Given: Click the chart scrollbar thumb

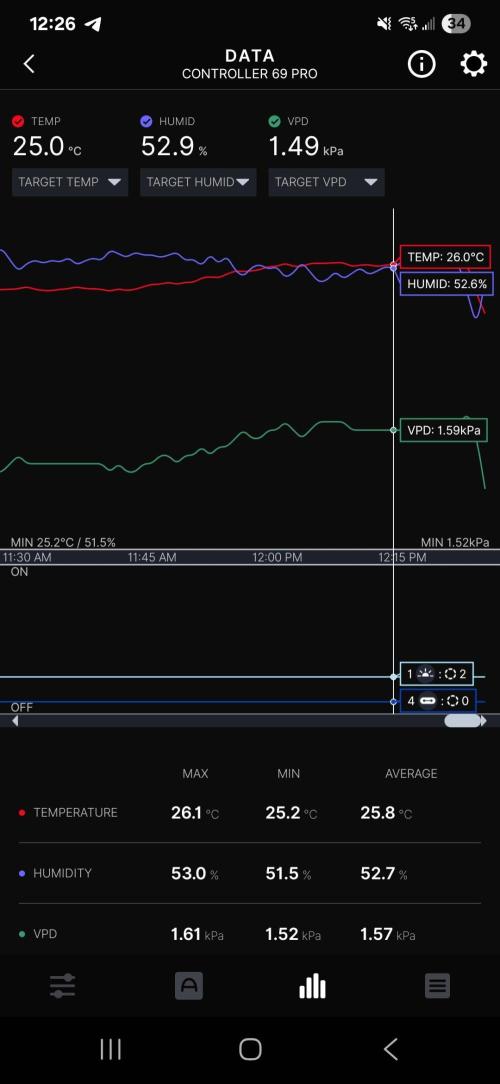Looking at the screenshot, I should point(463,721).
